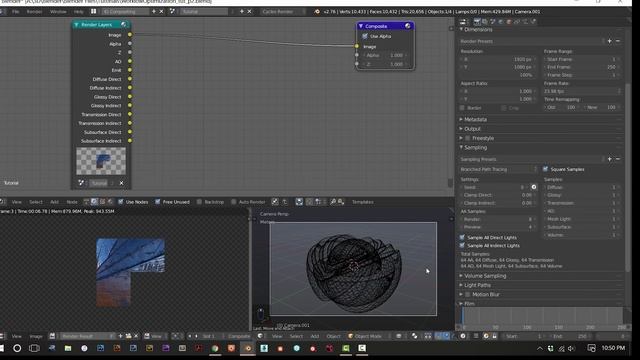Click the resolution percentage slider at 100%
The image size is (640, 360).
click(497, 75)
